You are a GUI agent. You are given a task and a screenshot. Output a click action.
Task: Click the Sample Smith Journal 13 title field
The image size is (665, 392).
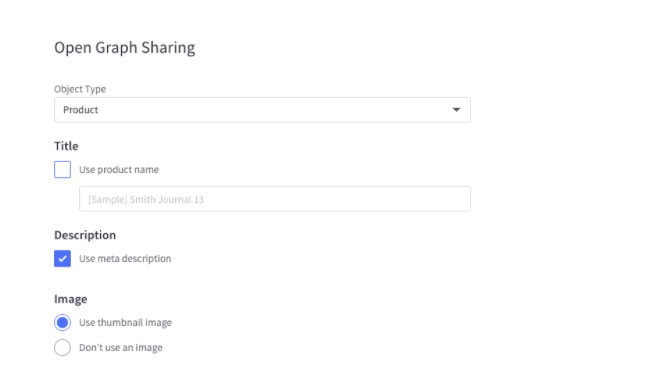(274, 199)
